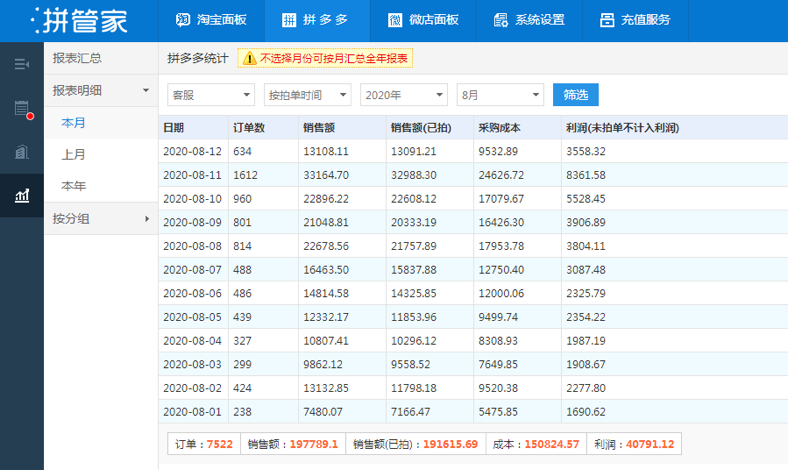Open the 客服 dropdown
This screenshot has width=788, height=470.
click(211, 95)
